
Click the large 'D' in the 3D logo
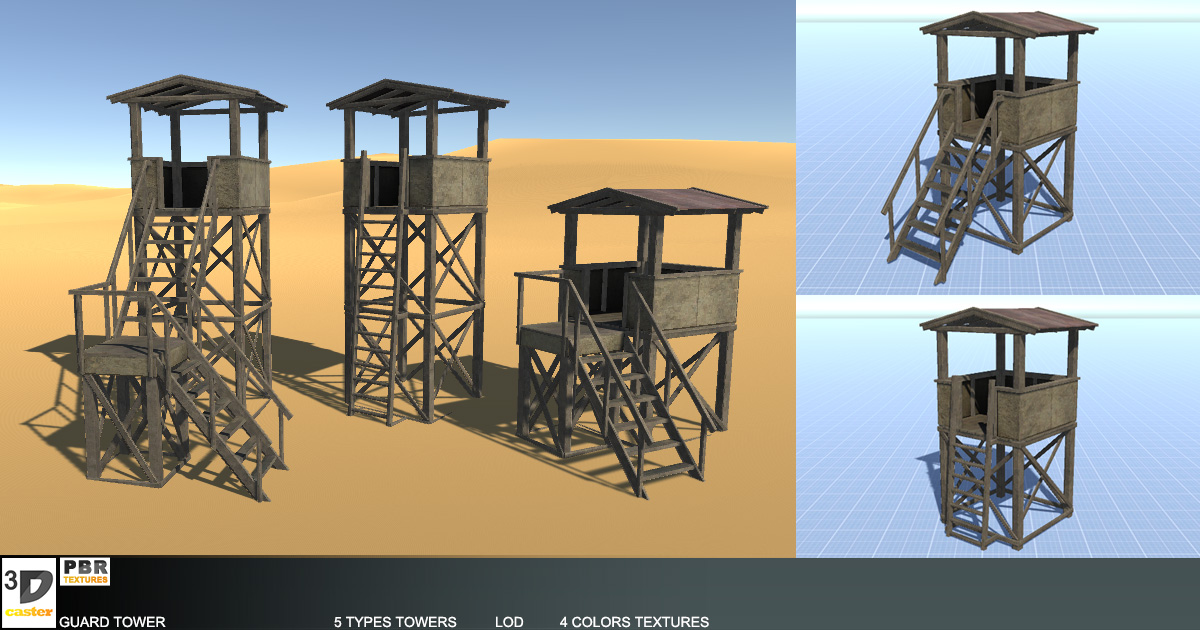point(36,588)
